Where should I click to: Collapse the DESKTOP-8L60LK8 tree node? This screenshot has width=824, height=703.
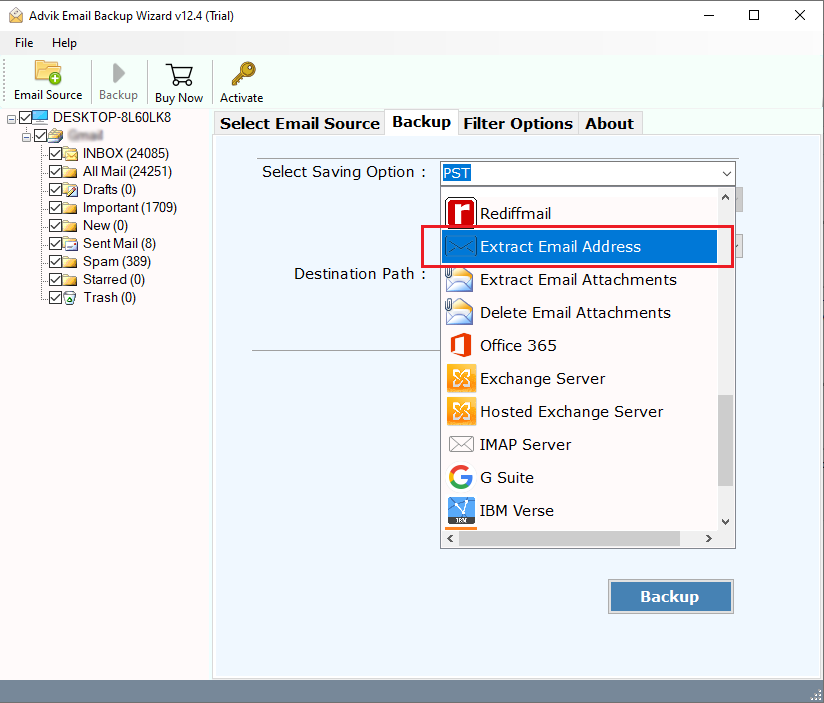click(11, 119)
